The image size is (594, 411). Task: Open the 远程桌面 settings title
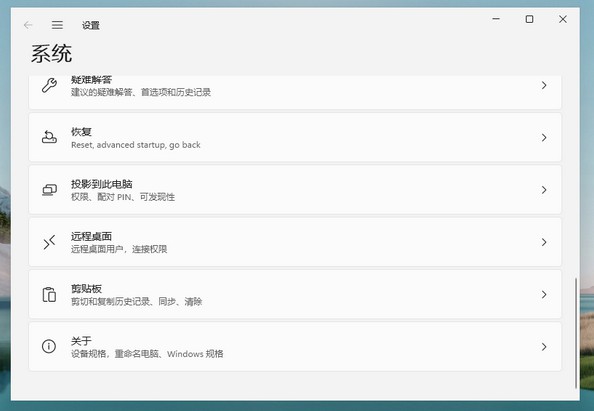pos(91,236)
